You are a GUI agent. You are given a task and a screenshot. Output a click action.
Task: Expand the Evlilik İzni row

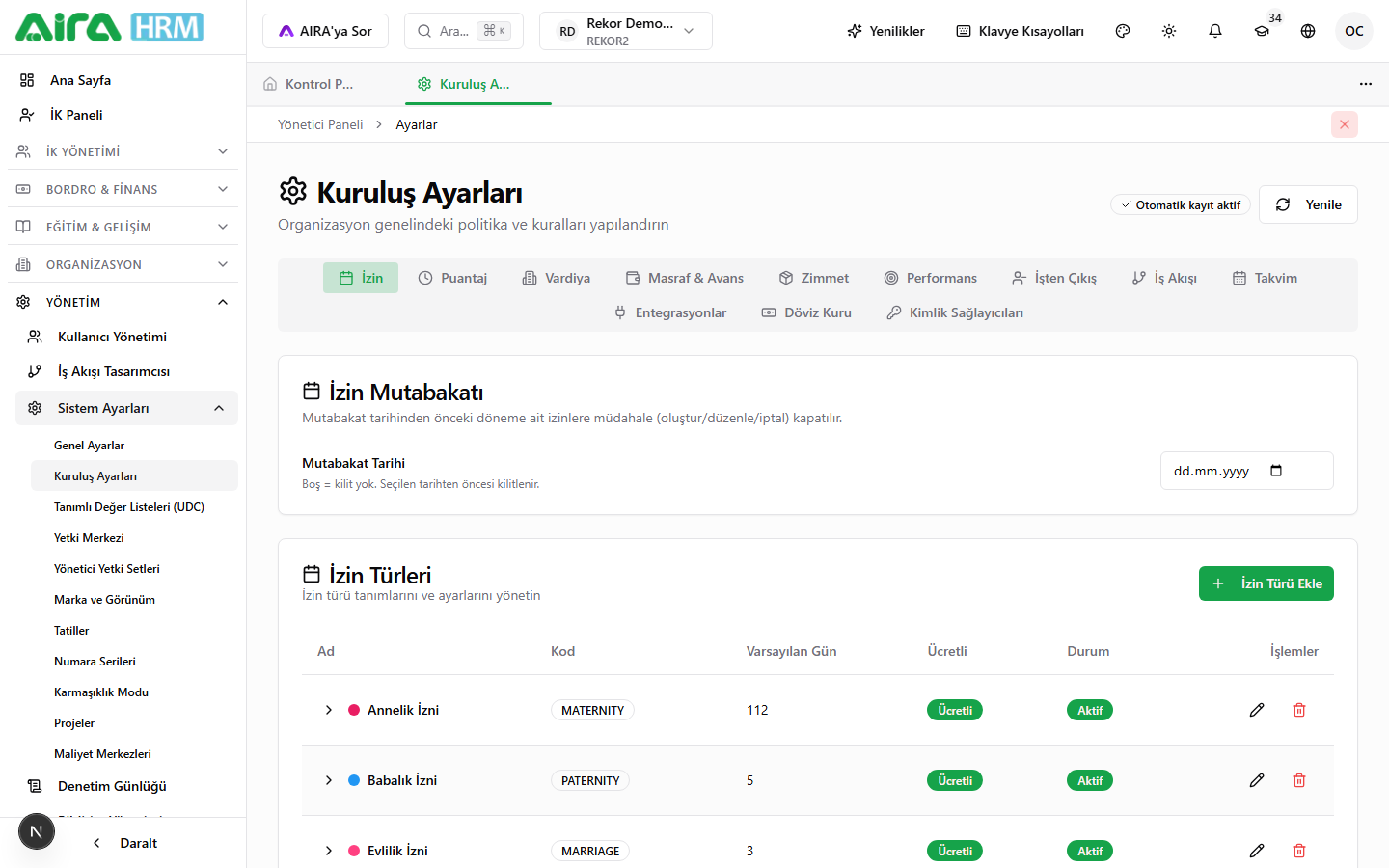pos(329,851)
